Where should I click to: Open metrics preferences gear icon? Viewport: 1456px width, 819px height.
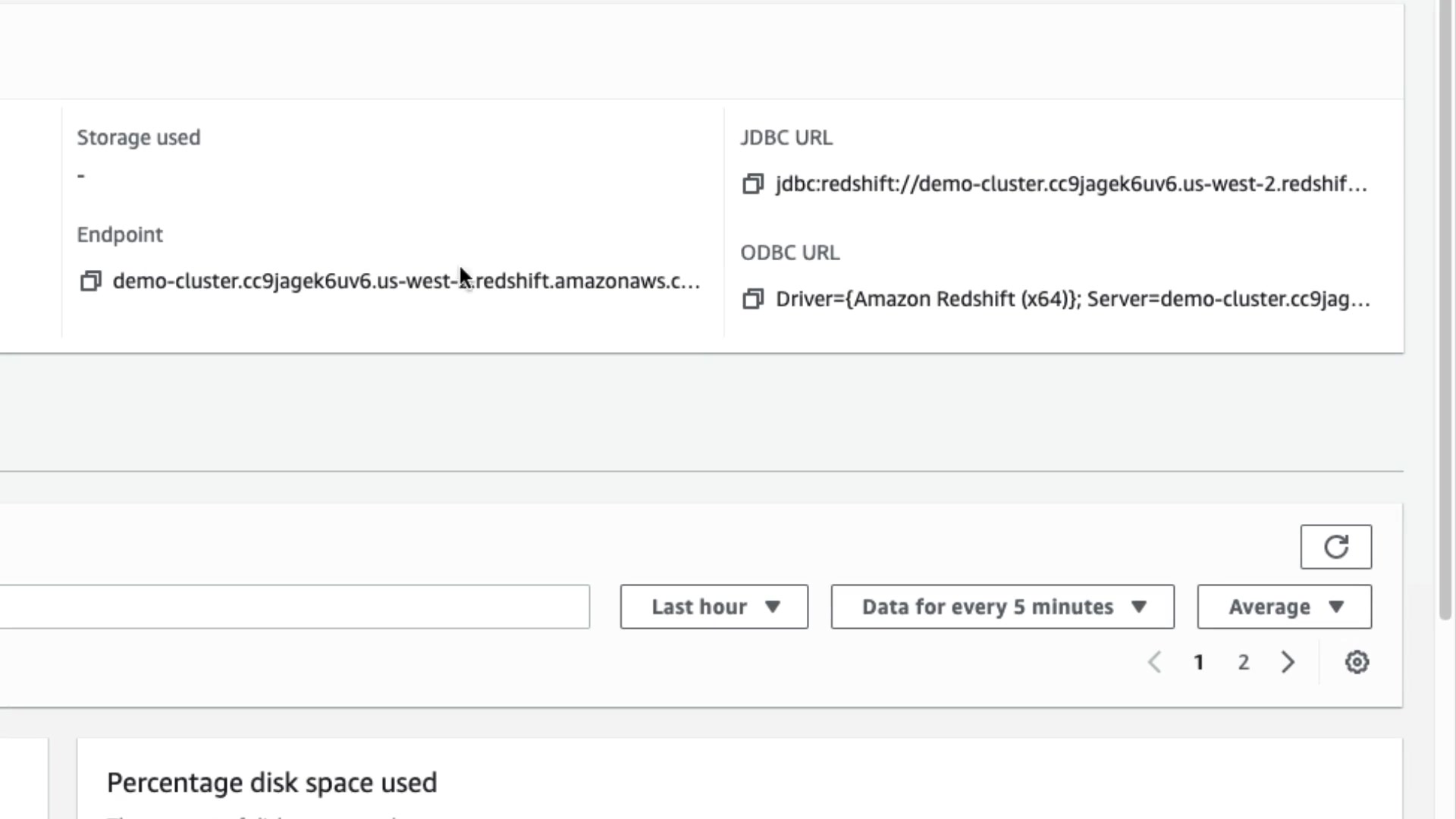tap(1357, 662)
